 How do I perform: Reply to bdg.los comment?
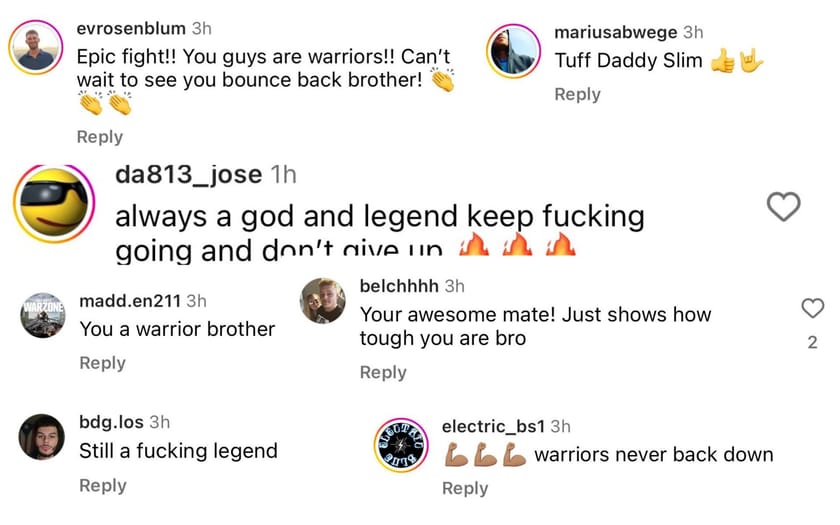point(103,486)
